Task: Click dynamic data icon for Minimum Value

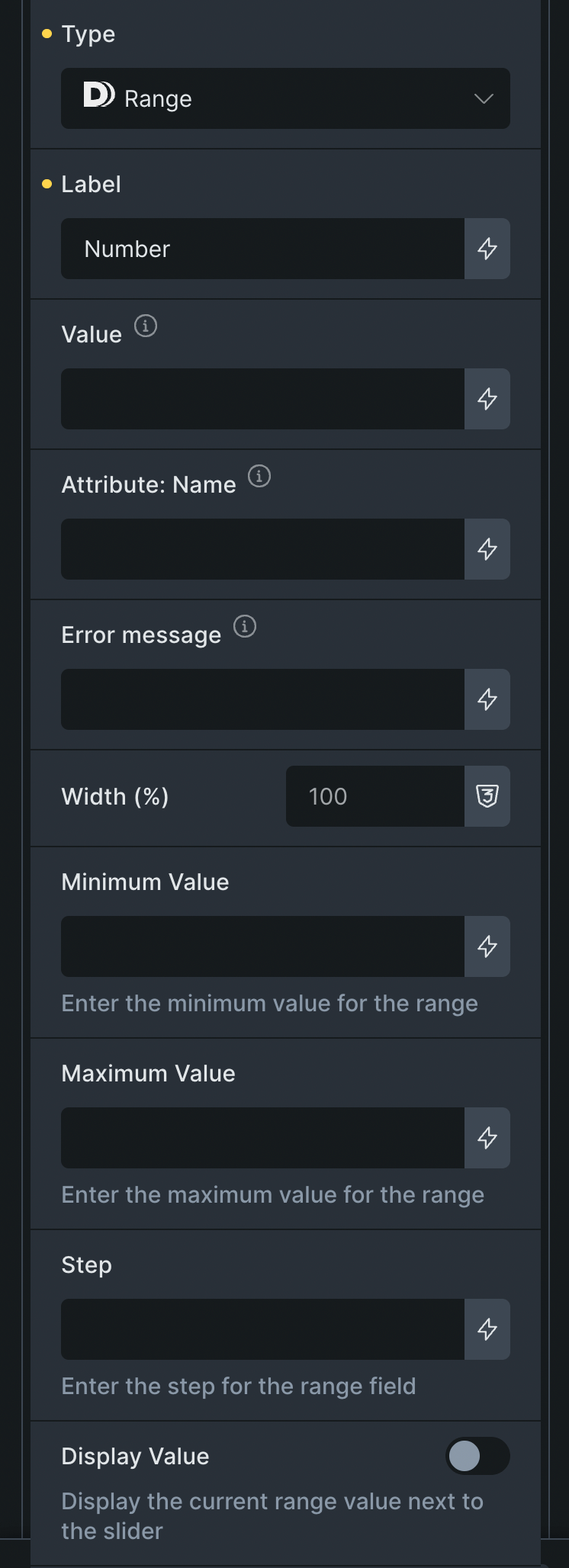Action: 487,946
